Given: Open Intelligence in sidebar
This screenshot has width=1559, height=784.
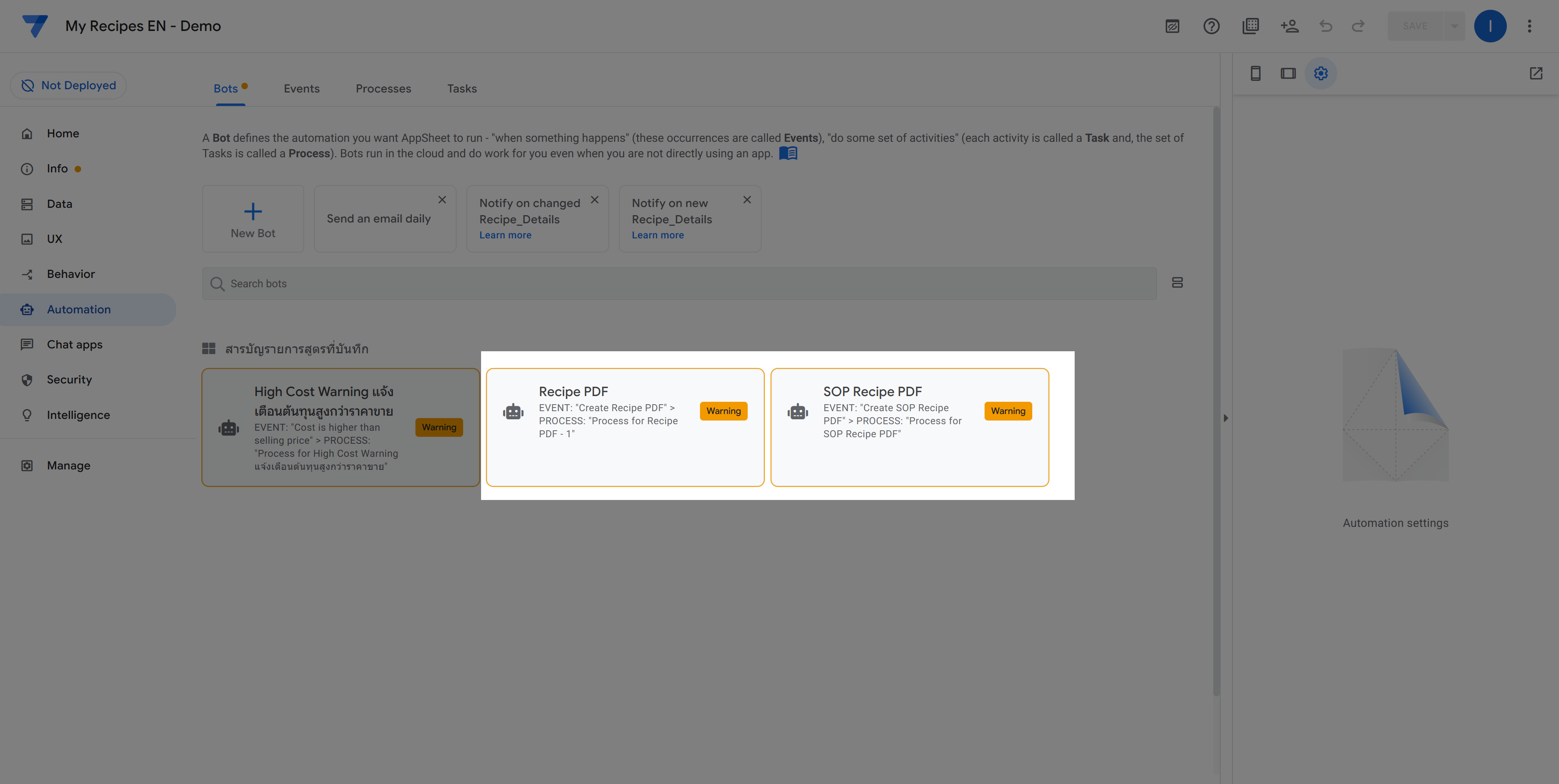Looking at the screenshot, I should [88, 415].
